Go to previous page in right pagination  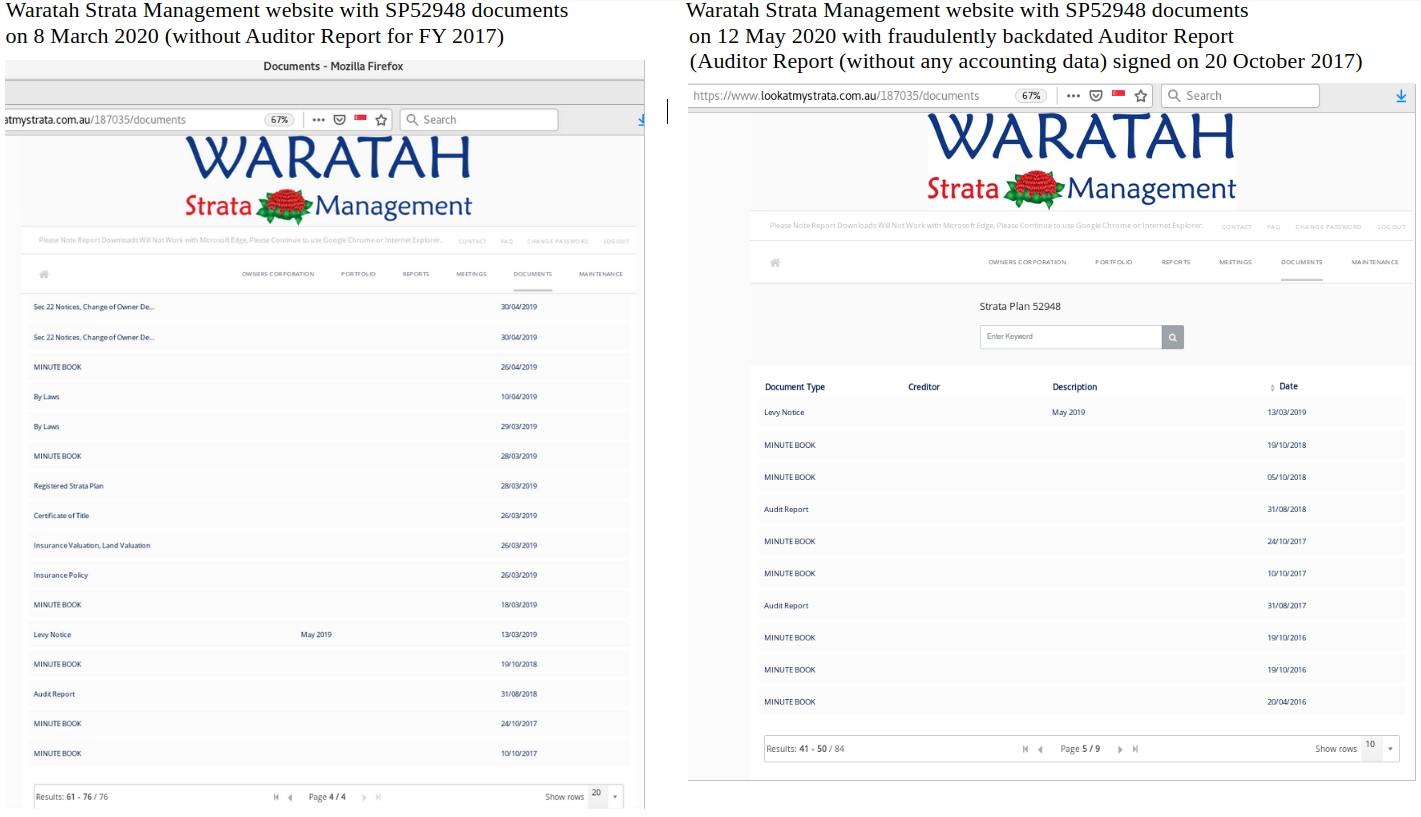point(1040,749)
